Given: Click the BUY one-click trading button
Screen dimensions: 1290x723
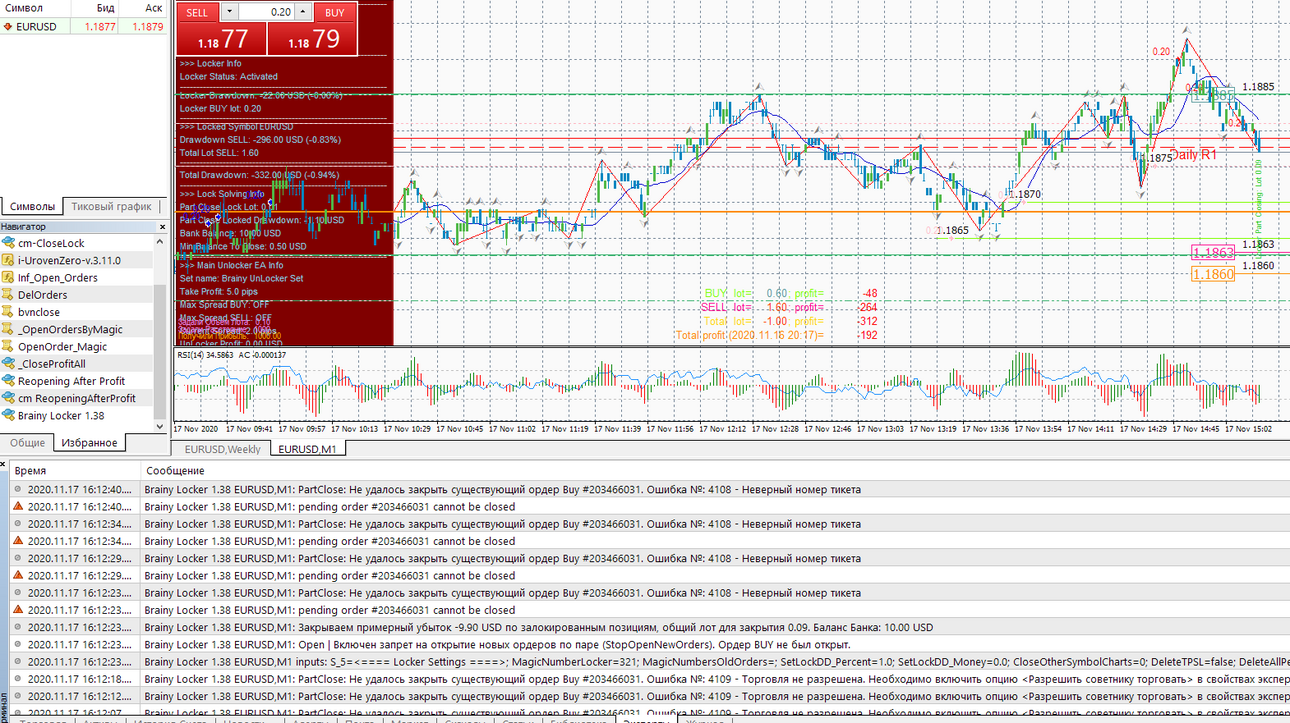Looking at the screenshot, I should (335, 12).
